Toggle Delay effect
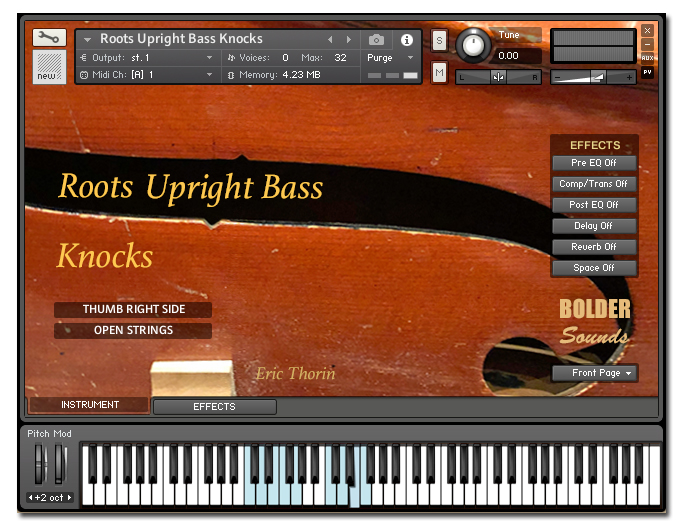Screen dimensions: 681x531 [594, 226]
